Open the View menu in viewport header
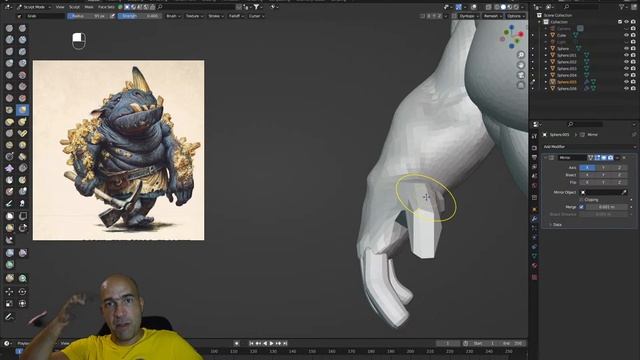 click(60, 7)
